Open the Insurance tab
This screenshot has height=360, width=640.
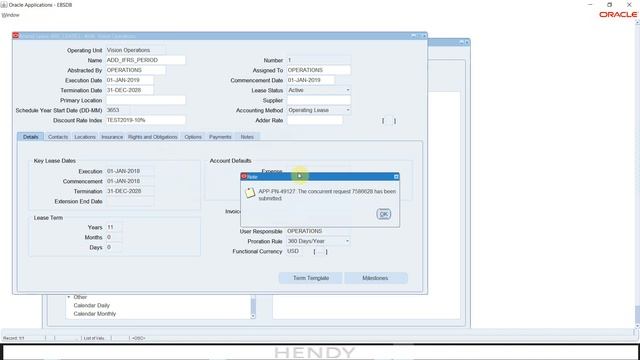coord(112,137)
